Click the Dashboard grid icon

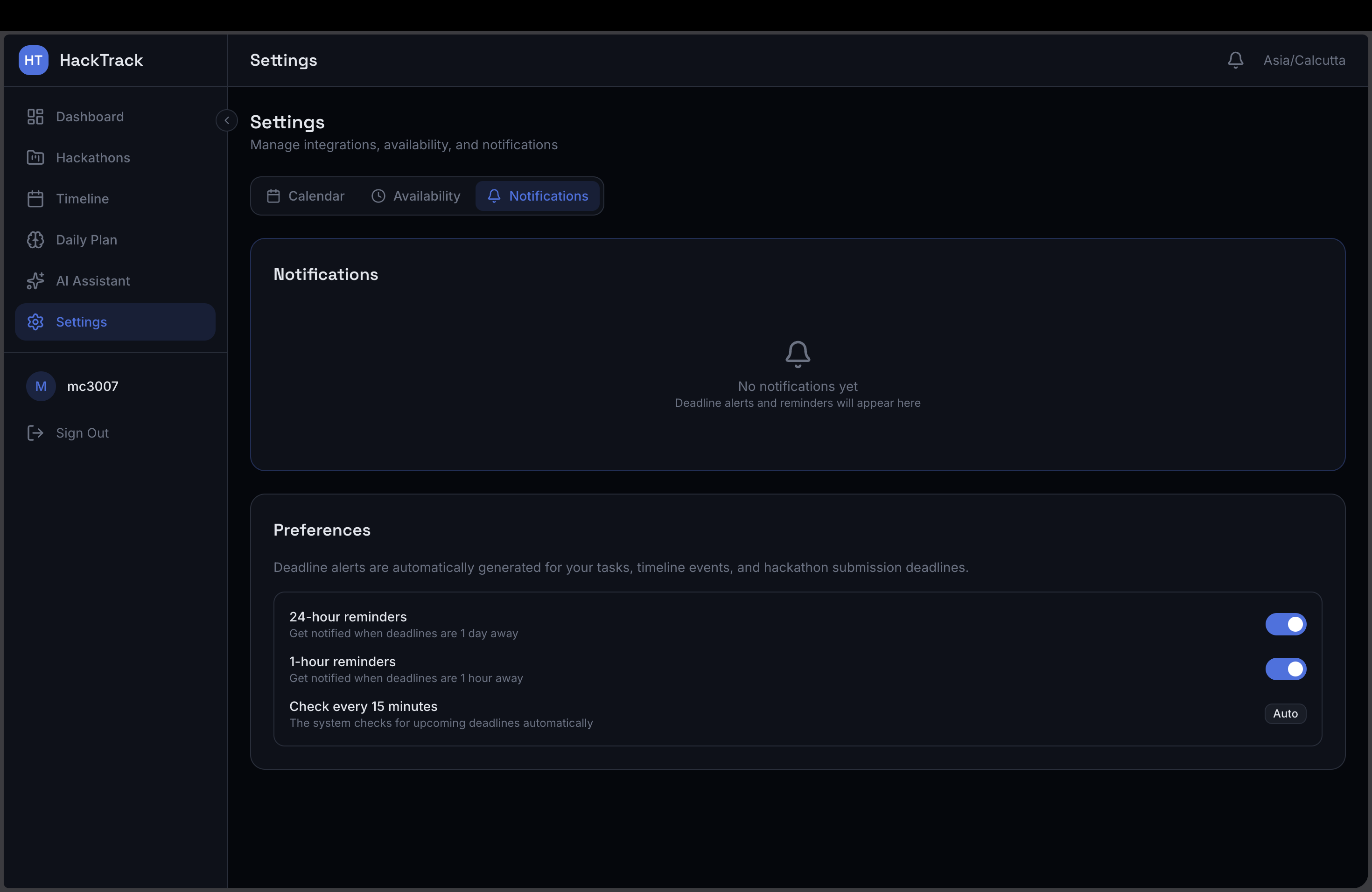pos(35,116)
